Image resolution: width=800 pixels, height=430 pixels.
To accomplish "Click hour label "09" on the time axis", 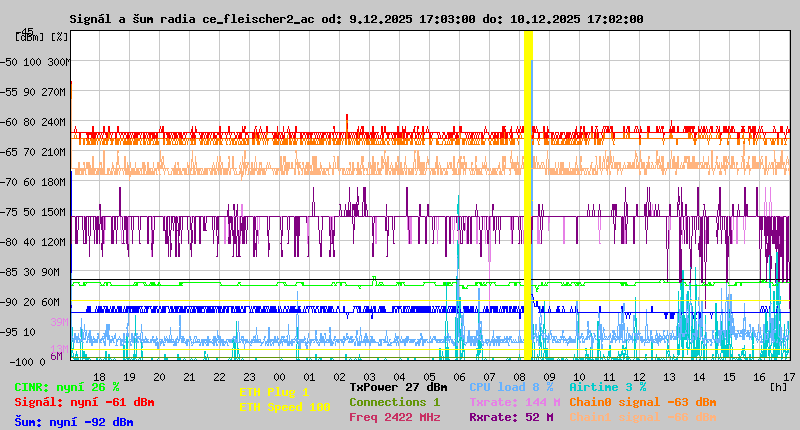I will (549, 377).
